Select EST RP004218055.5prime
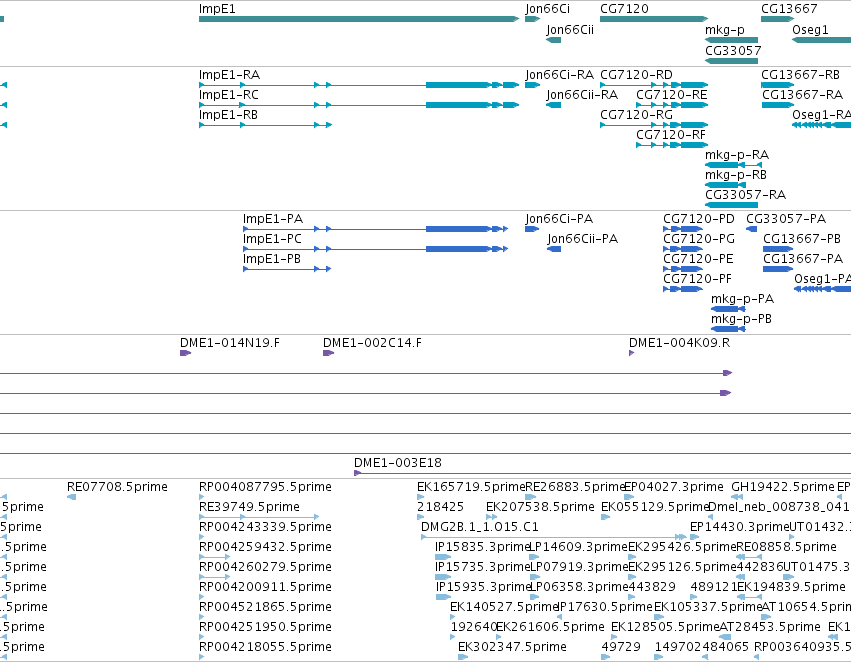The height and width of the screenshot is (662, 851). [x=202, y=657]
